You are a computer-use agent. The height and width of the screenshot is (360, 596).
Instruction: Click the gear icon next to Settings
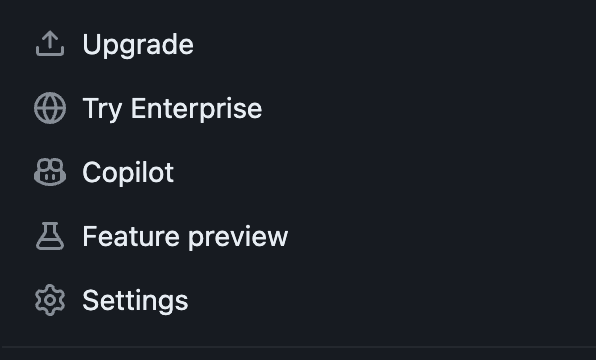pos(50,300)
